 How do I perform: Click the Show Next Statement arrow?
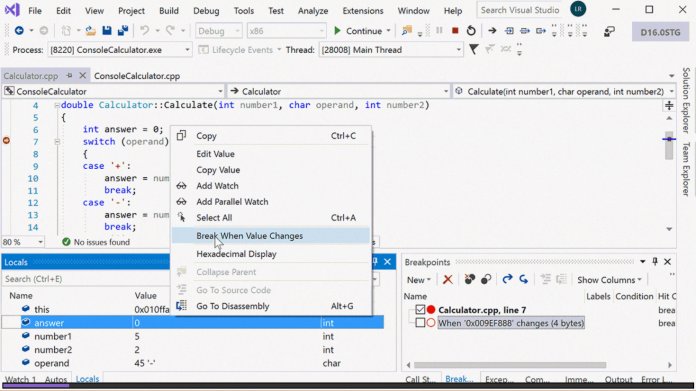(492, 31)
